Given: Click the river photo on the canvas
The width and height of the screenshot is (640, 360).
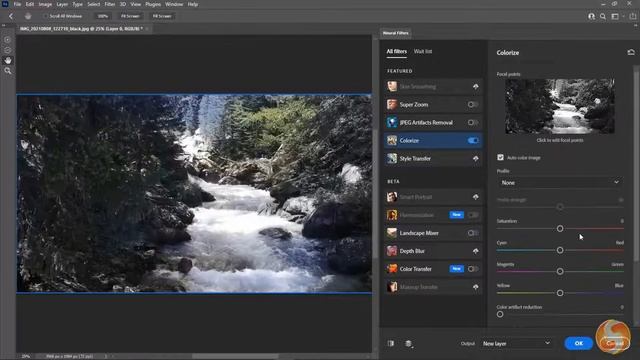Looking at the screenshot, I should [194, 193].
